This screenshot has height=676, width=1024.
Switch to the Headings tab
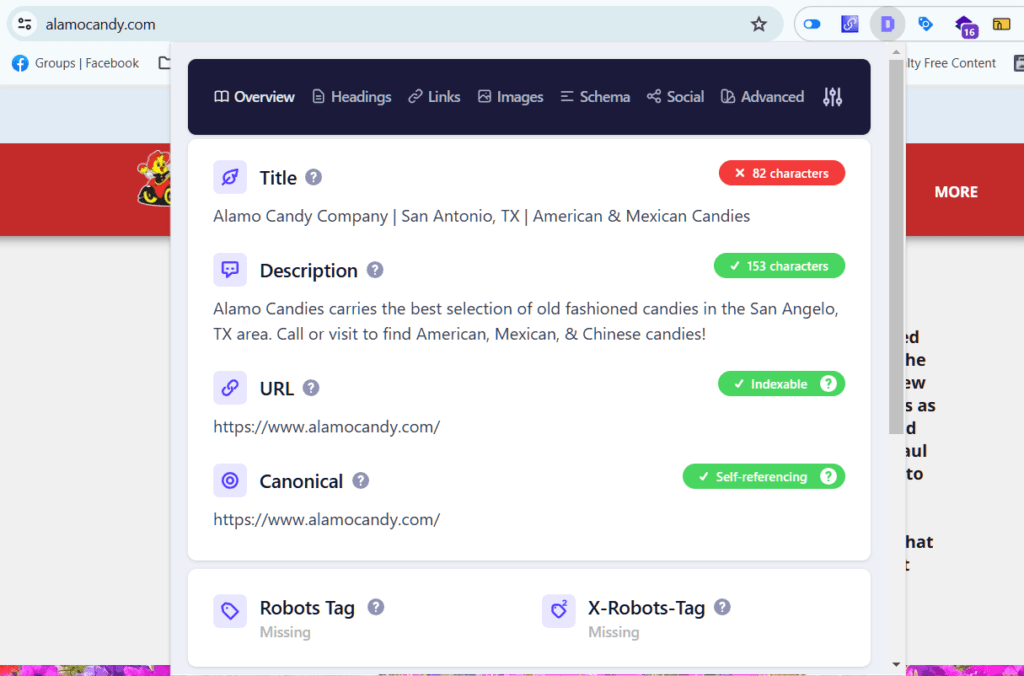[351, 97]
